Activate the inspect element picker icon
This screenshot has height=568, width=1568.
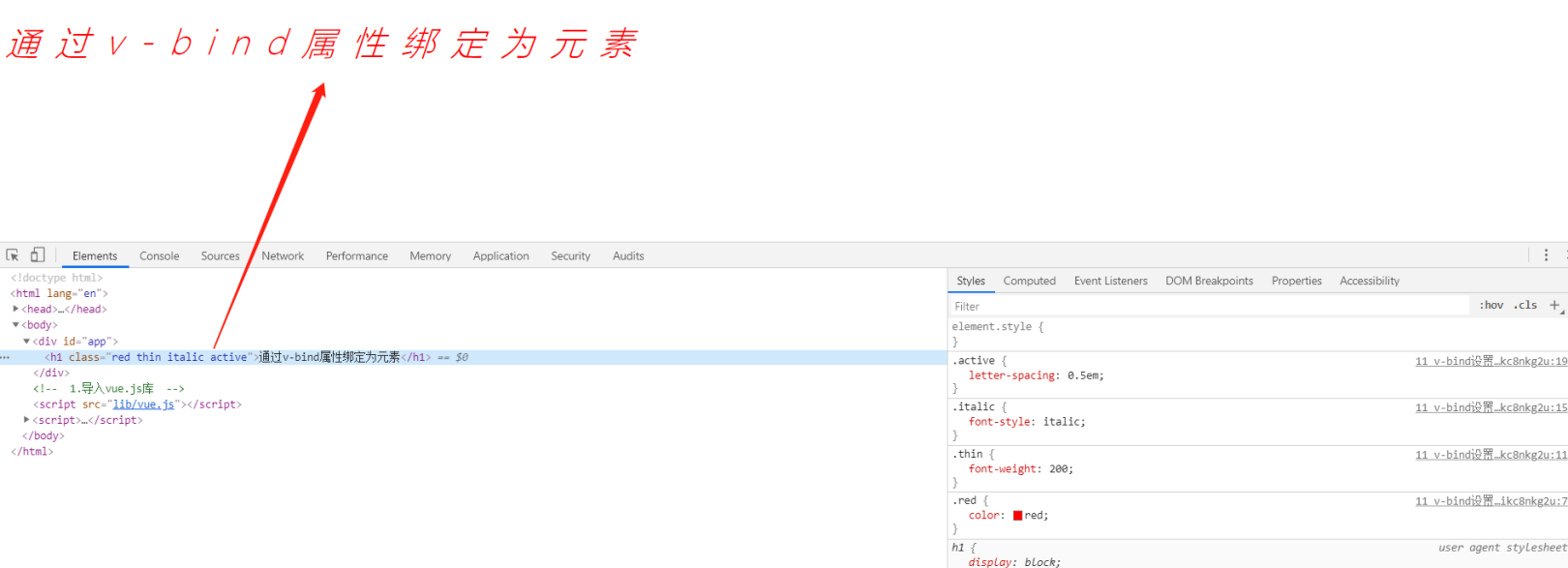click(13, 255)
